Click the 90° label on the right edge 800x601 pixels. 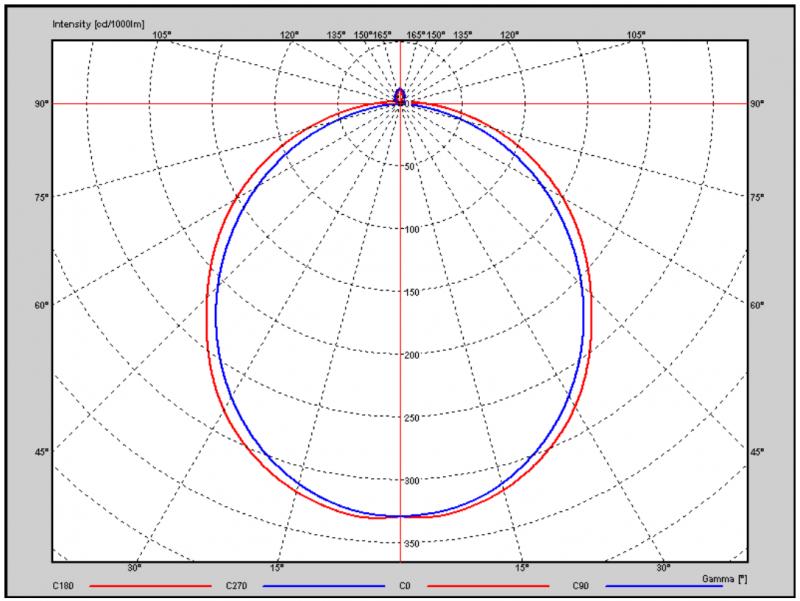[757, 104]
